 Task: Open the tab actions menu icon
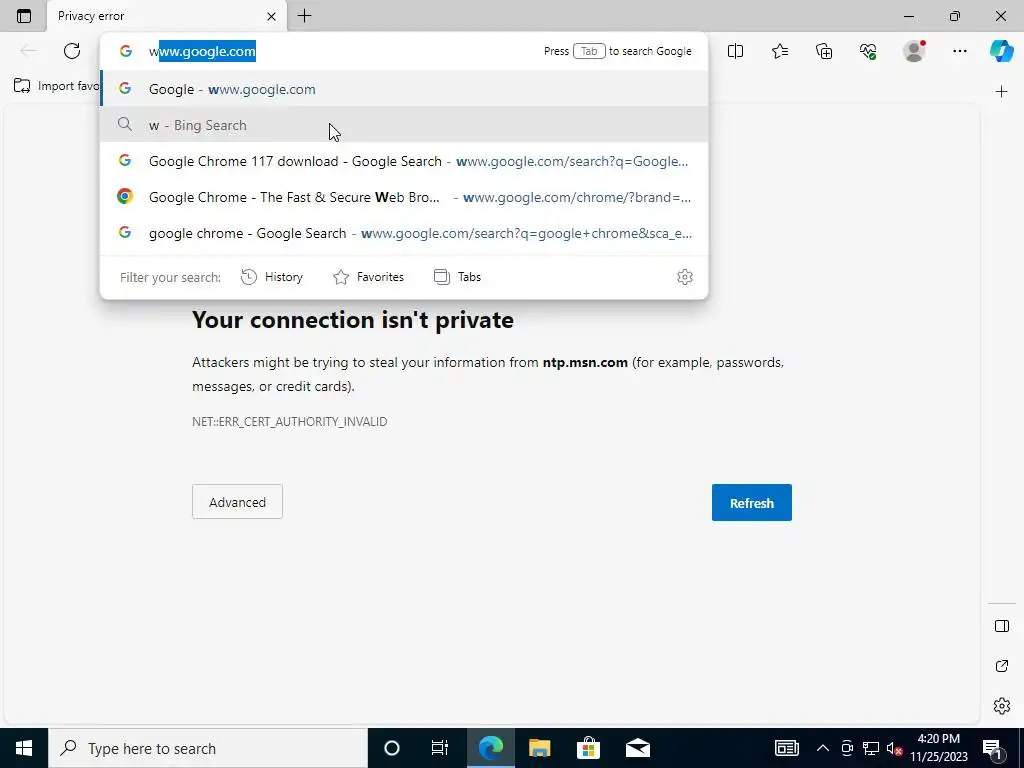click(24, 16)
